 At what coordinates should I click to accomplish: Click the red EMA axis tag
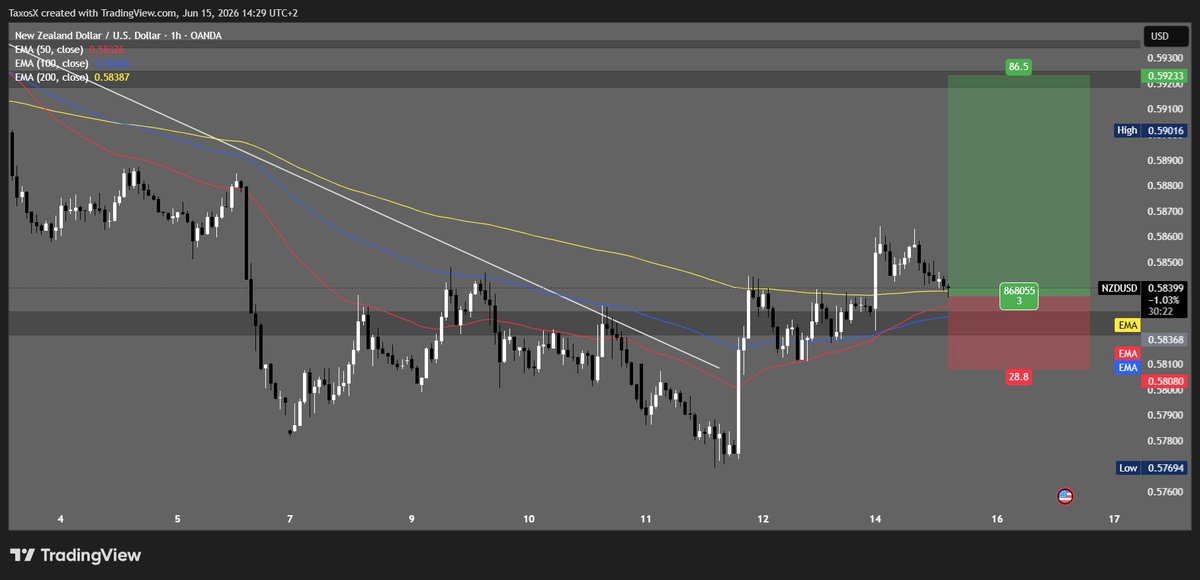coord(1127,353)
